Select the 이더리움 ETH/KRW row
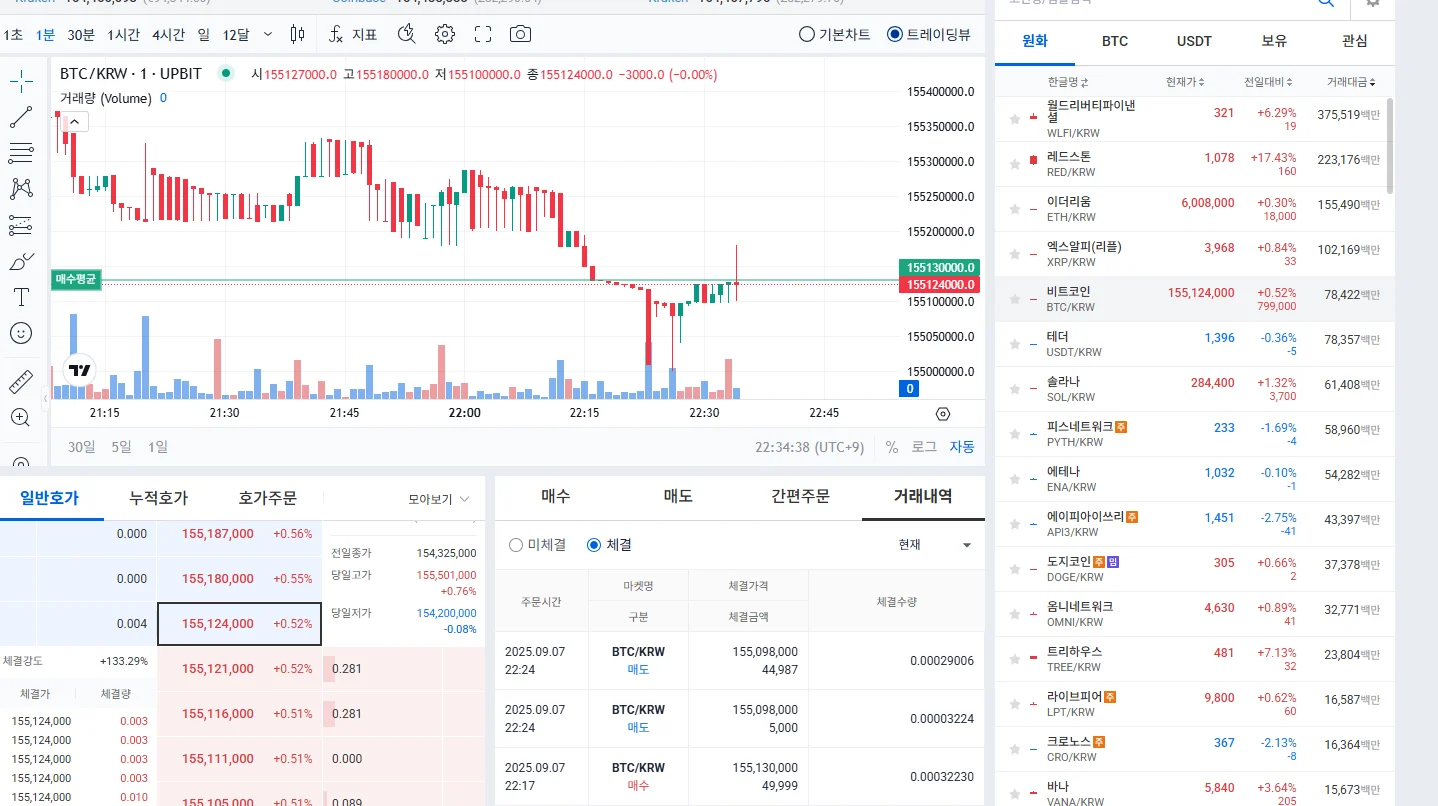Screen dimensions: 1438x806 (x=1194, y=209)
